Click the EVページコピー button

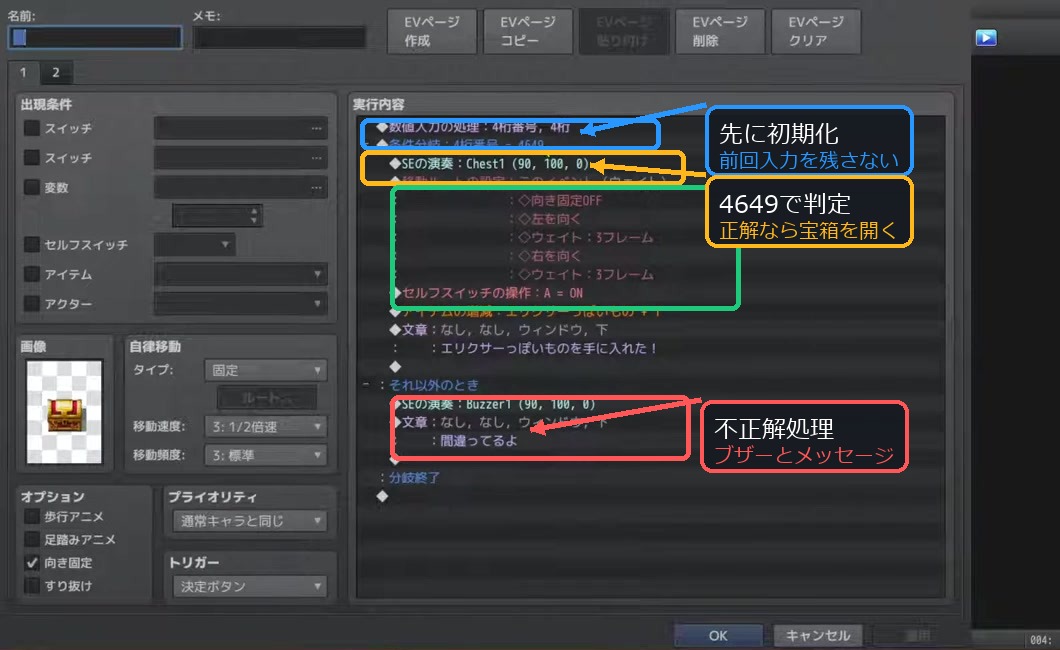528,32
